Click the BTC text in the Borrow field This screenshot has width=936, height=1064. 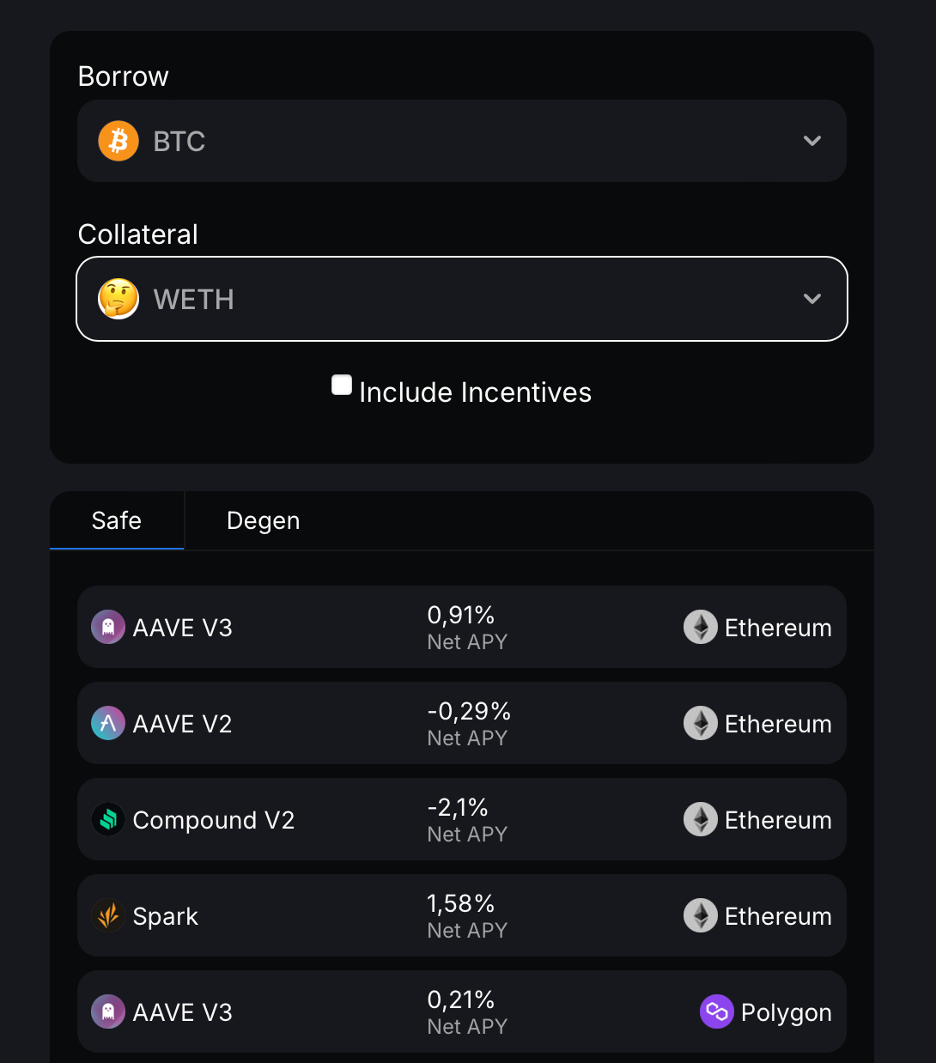179,142
